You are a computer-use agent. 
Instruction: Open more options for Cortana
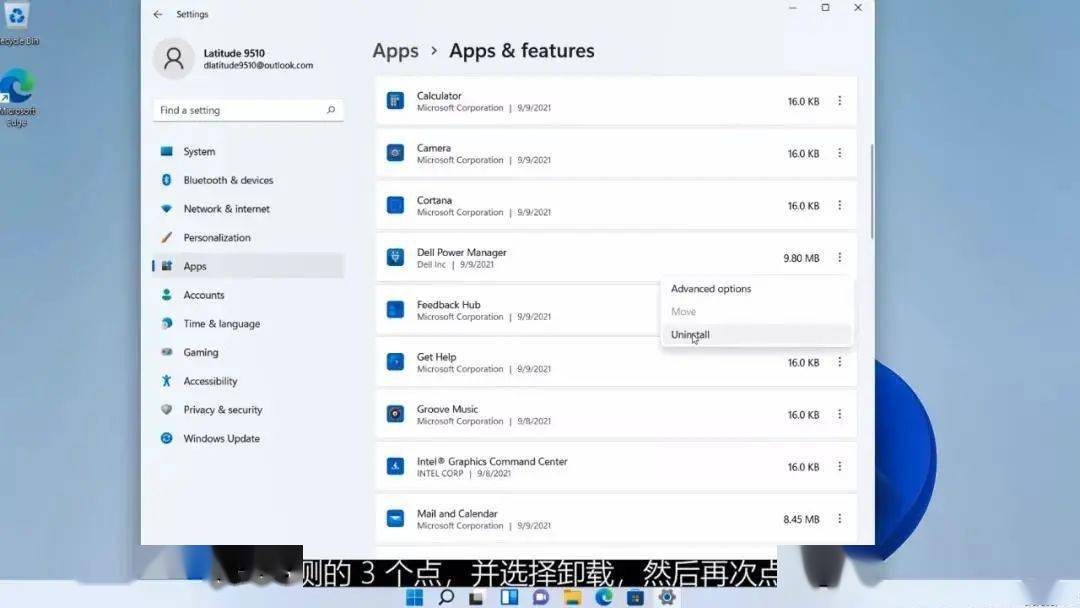[840, 205]
